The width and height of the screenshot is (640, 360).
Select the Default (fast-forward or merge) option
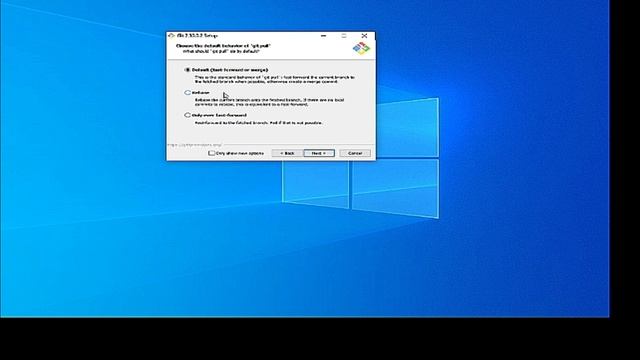tap(187, 70)
